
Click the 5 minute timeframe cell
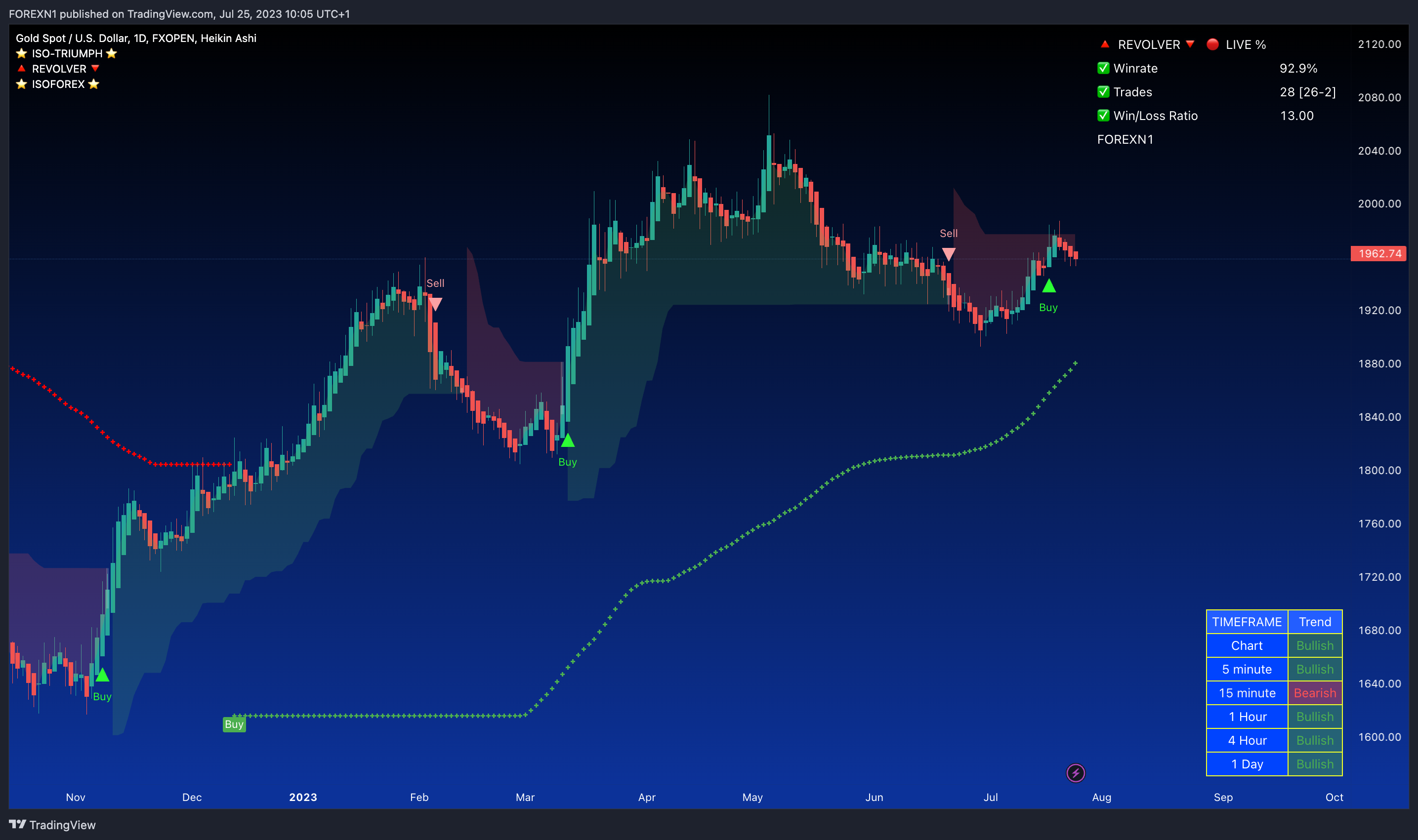[x=1247, y=669]
